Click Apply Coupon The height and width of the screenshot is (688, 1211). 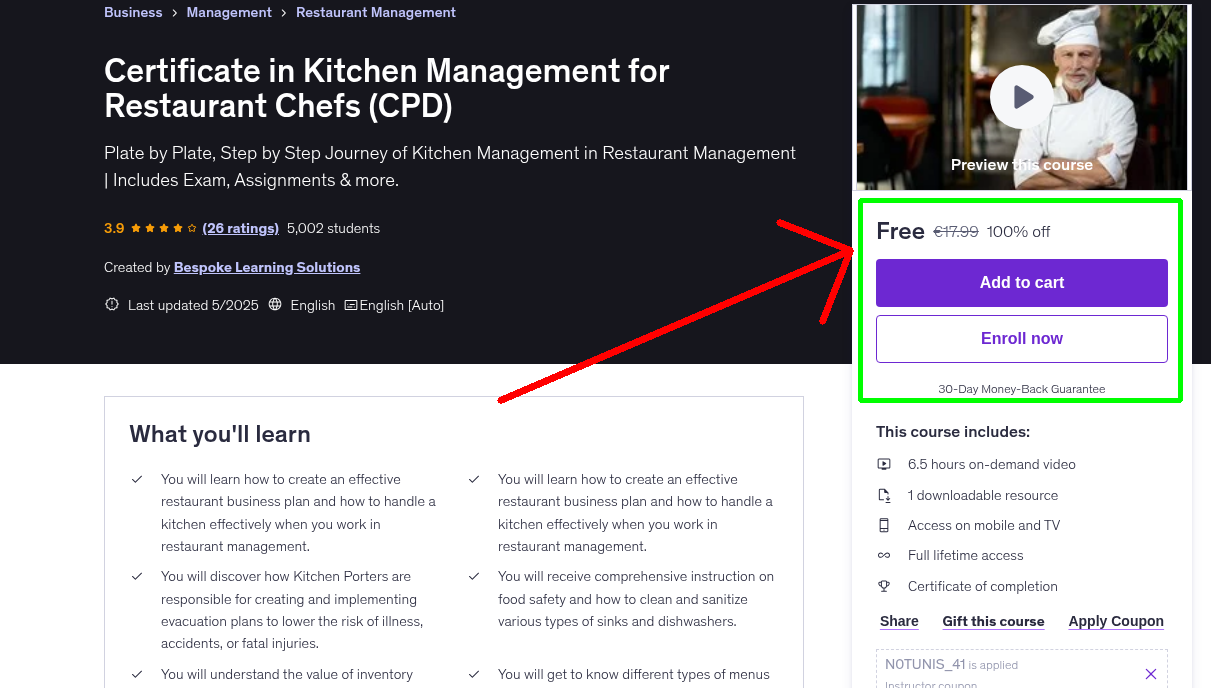1115,621
